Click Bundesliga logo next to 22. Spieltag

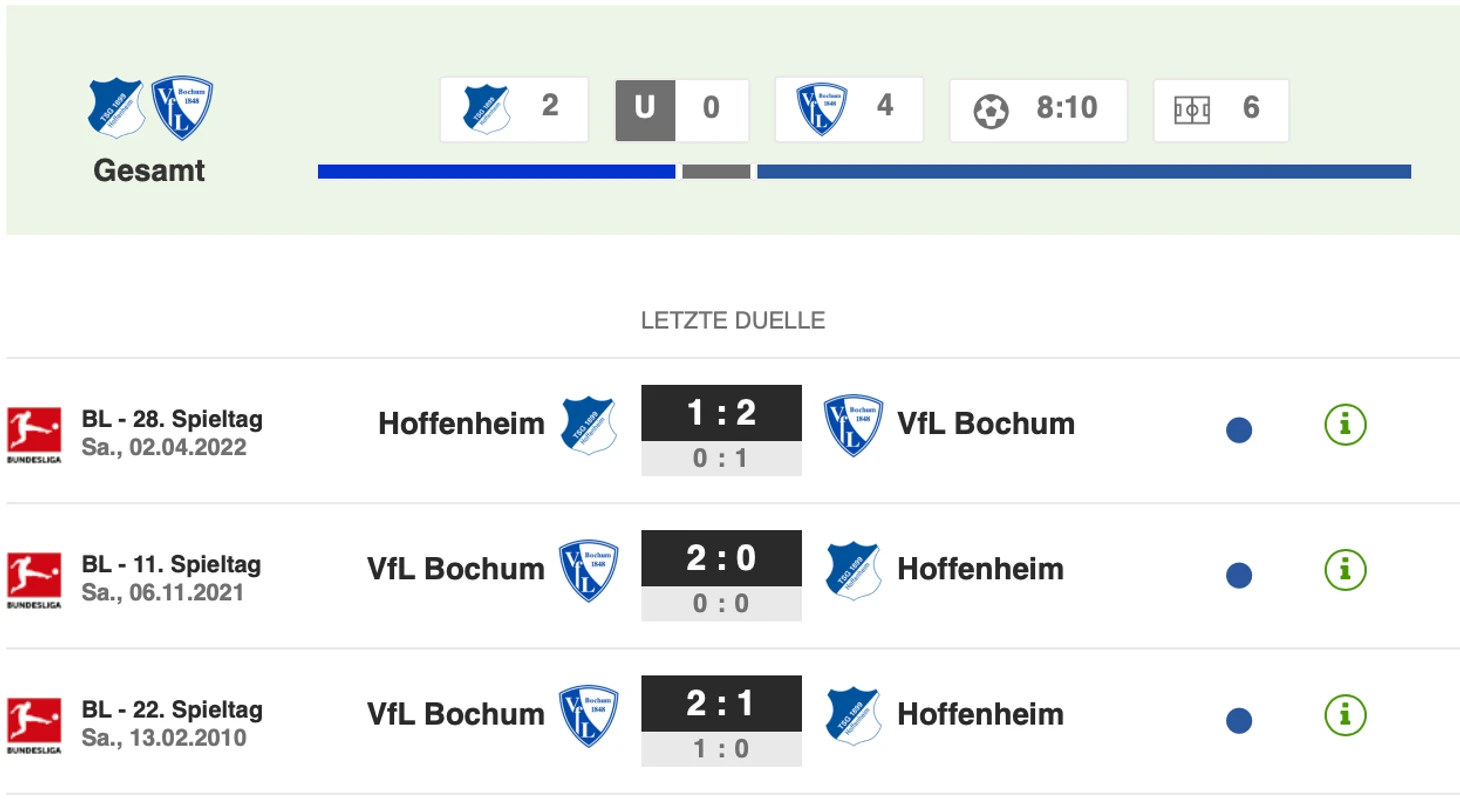(x=34, y=725)
